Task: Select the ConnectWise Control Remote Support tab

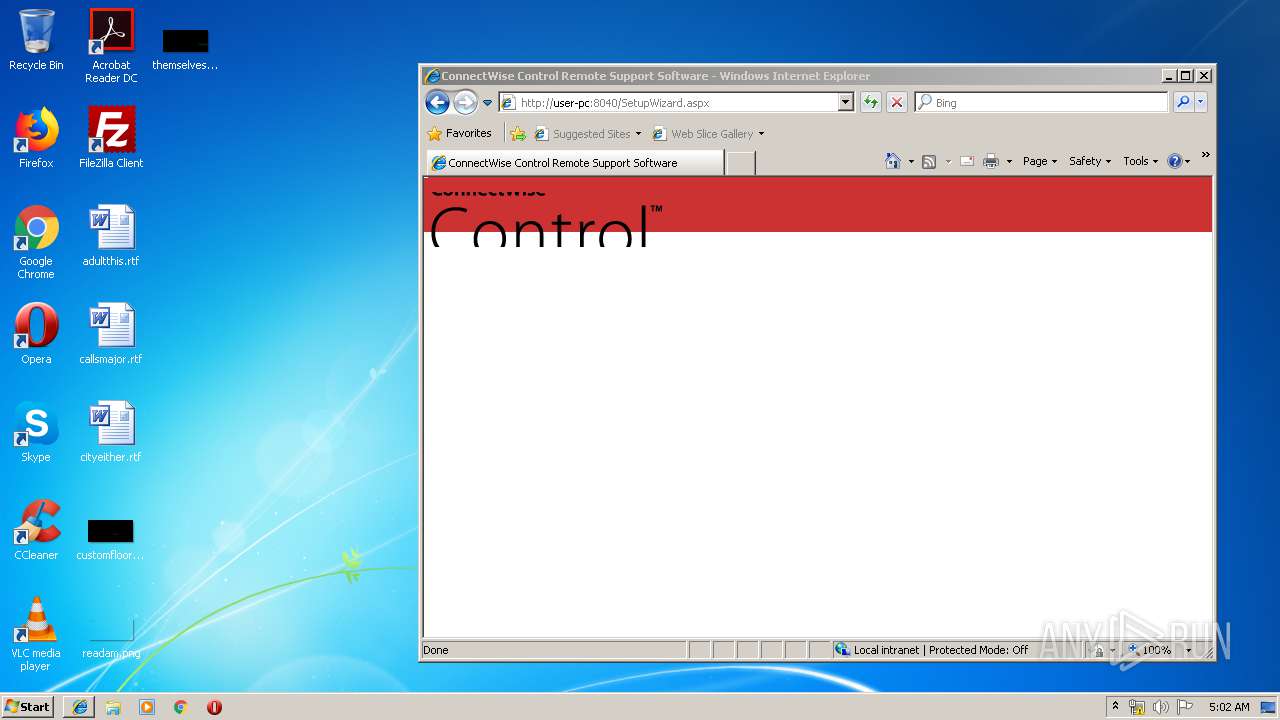Action: [574, 163]
